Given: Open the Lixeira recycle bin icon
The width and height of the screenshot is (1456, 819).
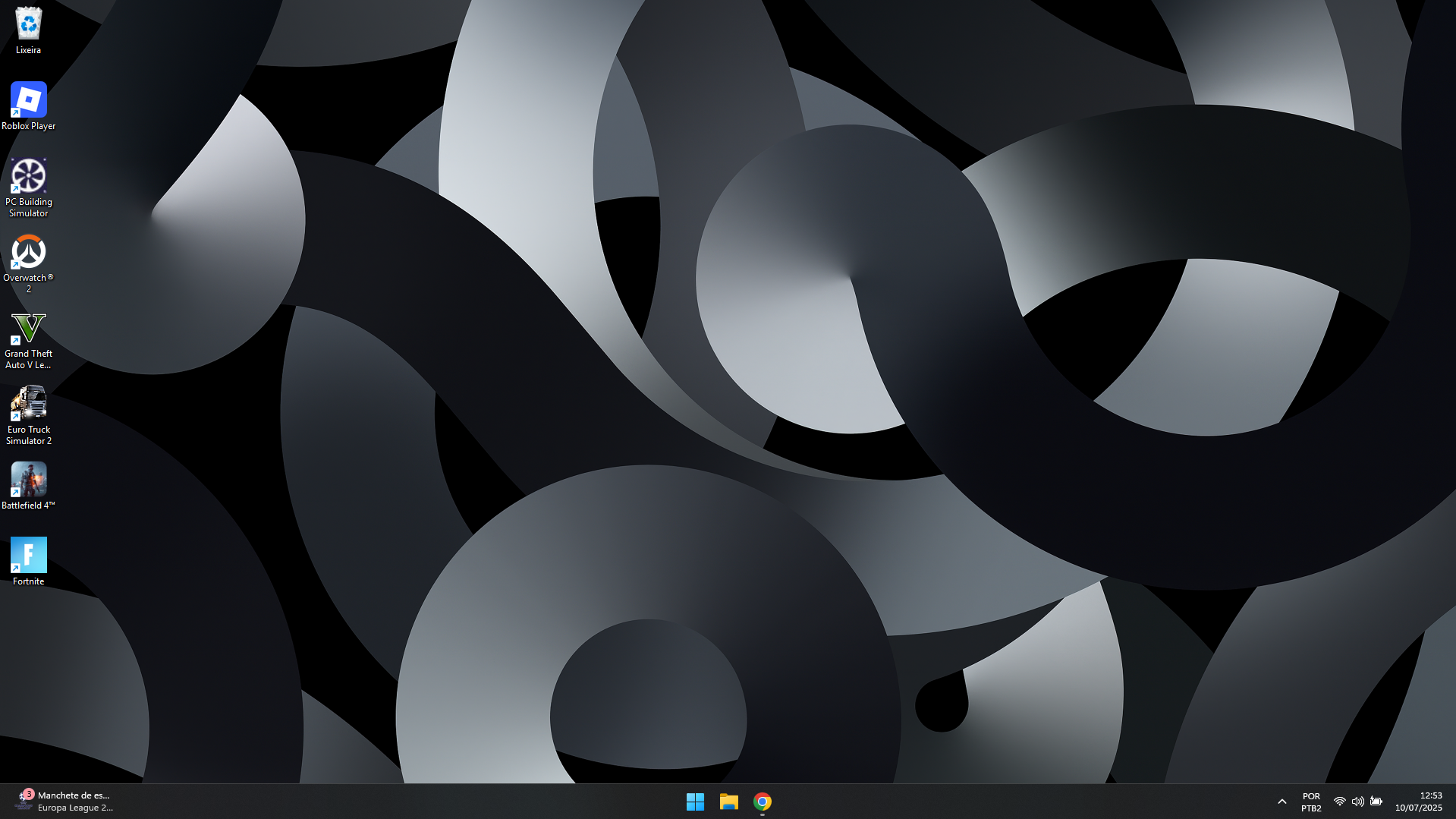Looking at the screenshot, I should click(28, 30).
